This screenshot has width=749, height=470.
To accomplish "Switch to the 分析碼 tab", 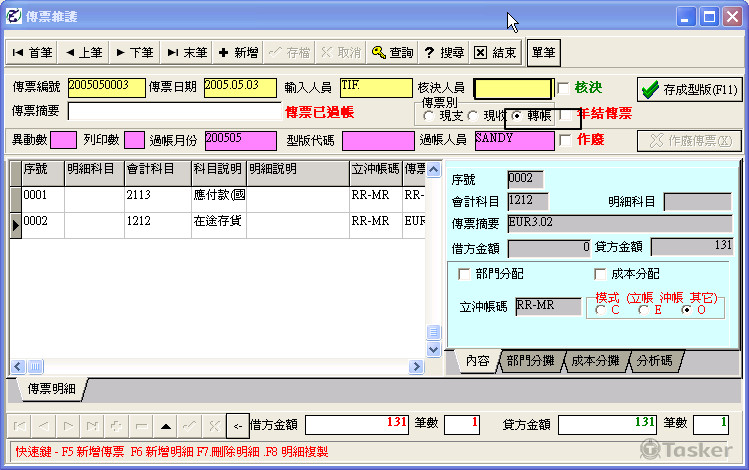I will click(654, 361).
